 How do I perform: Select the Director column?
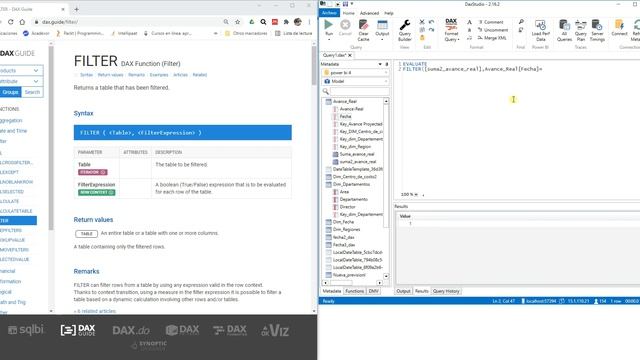[347, 207]
